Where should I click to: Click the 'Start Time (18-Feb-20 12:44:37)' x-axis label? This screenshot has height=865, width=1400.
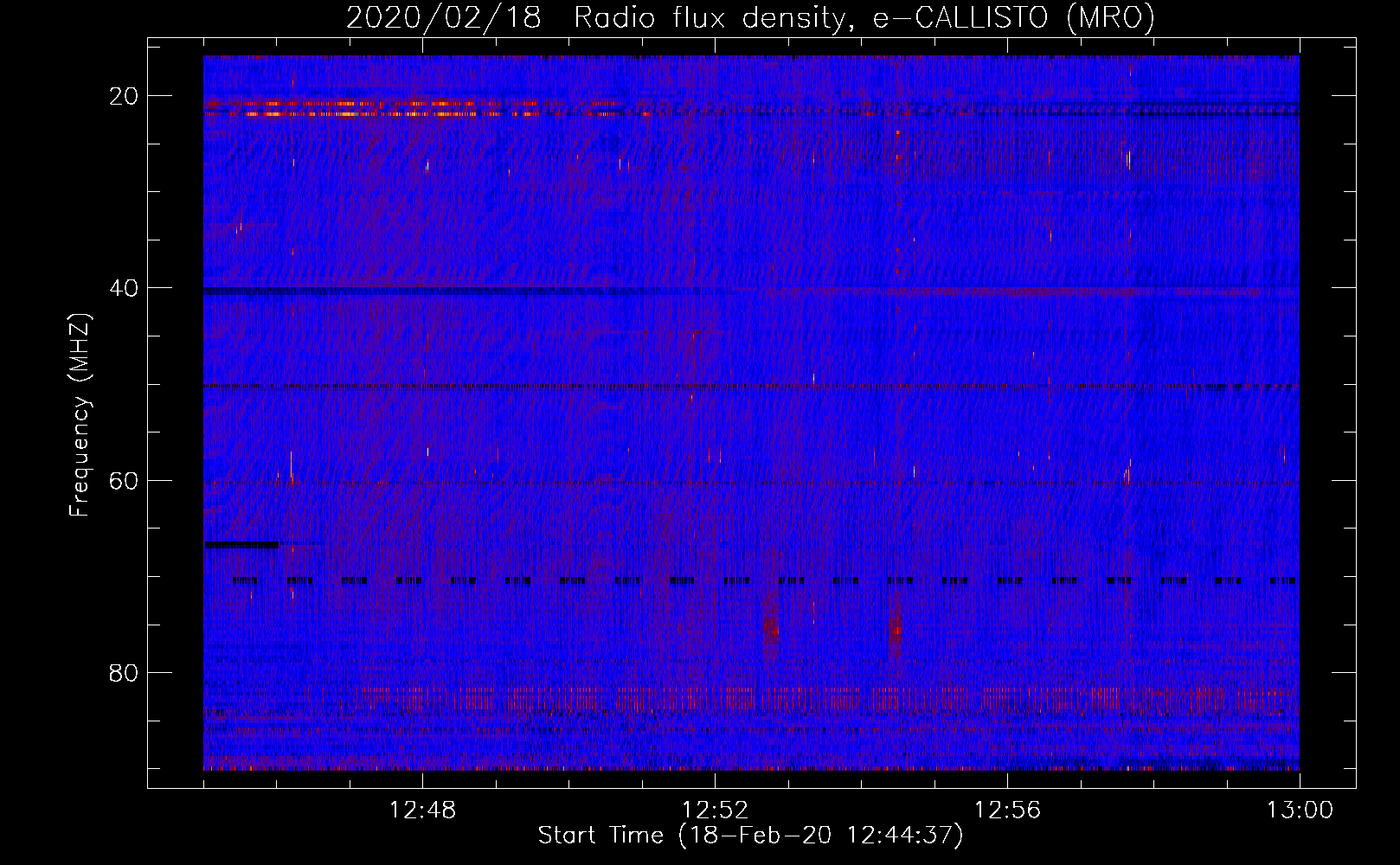tap(750, 836)
